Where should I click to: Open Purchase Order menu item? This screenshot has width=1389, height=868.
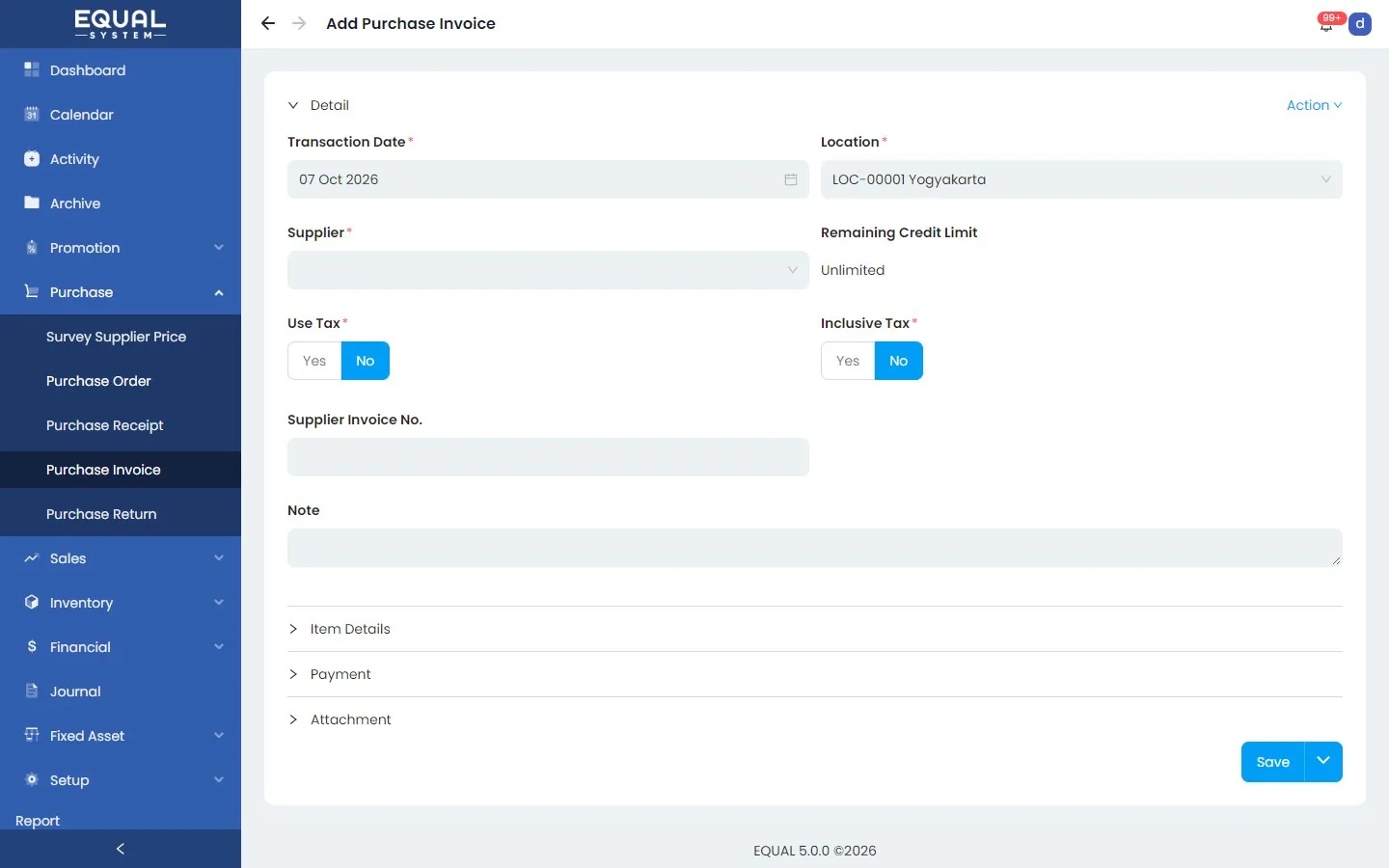click(x=121, y=381)
